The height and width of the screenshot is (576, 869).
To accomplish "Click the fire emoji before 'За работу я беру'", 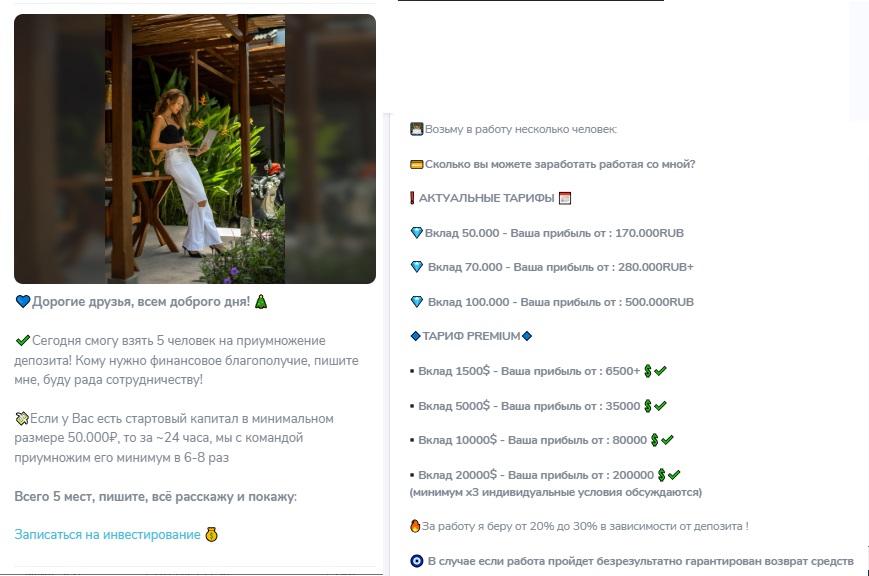I will tap(415, 526).
